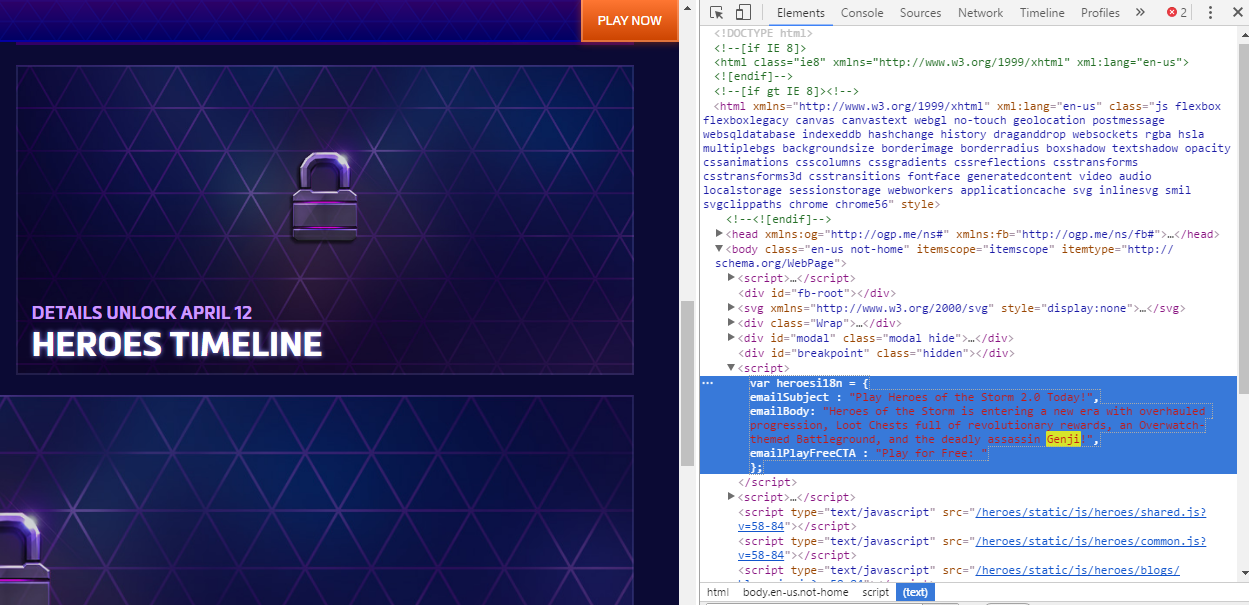Click the emailSubject line in script
The width and height of the screenshot is (1249, 605).
click(x=925, y=397)
